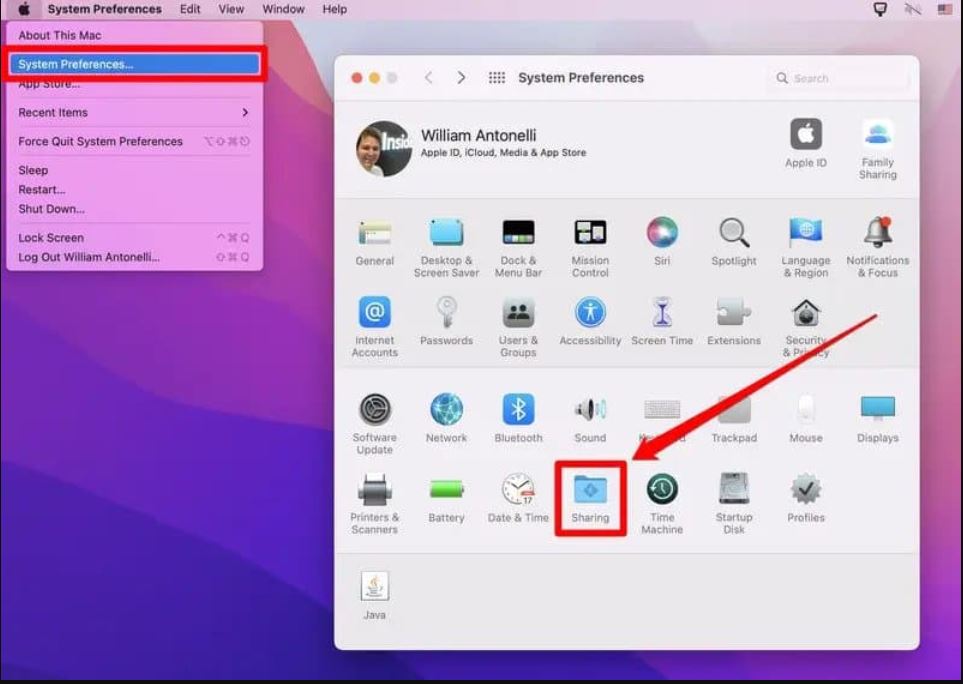Select Restart… from Apple menu

point(135,190)
